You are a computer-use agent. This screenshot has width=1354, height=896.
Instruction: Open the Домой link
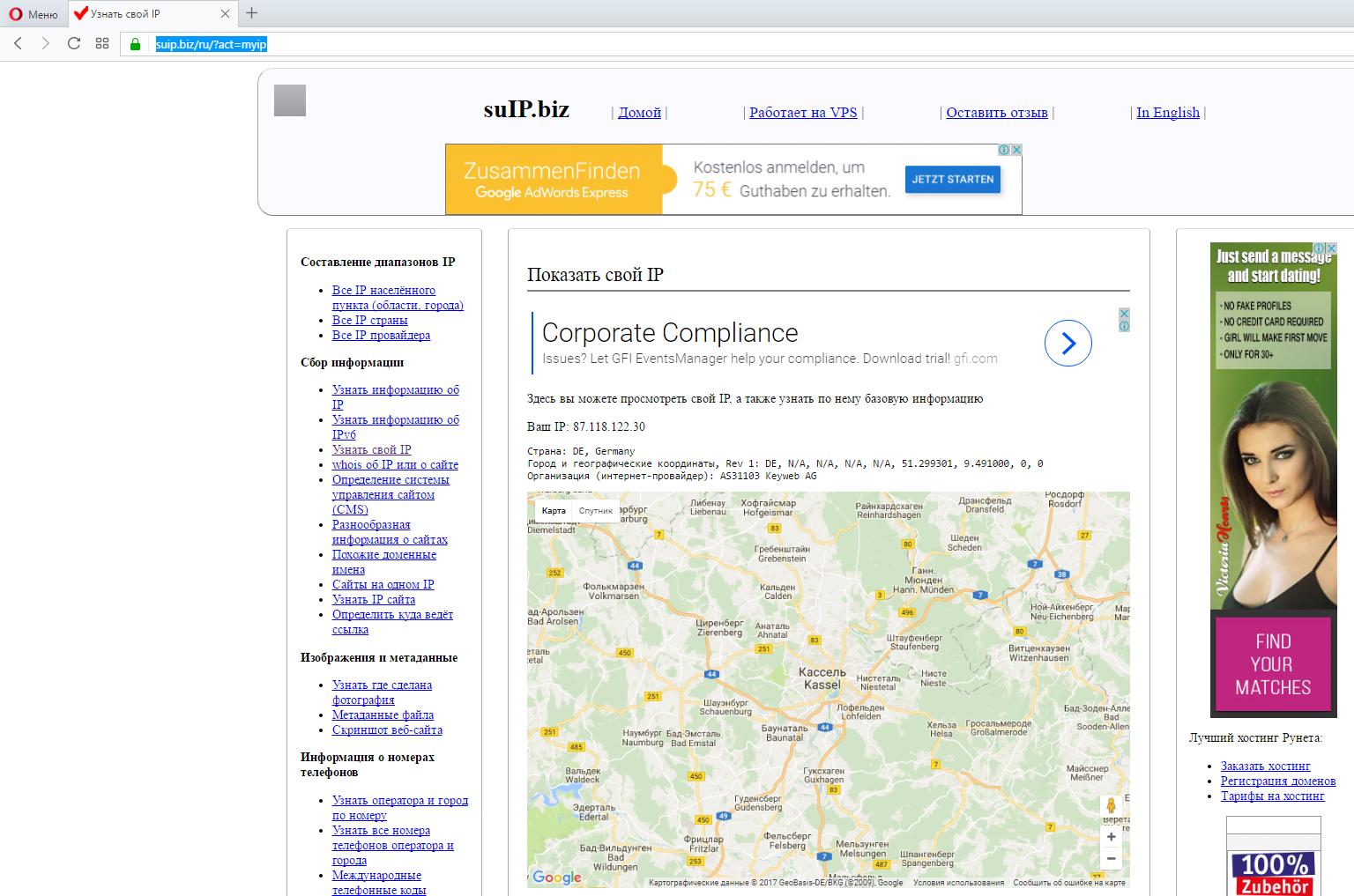click(x=639, y=112)
